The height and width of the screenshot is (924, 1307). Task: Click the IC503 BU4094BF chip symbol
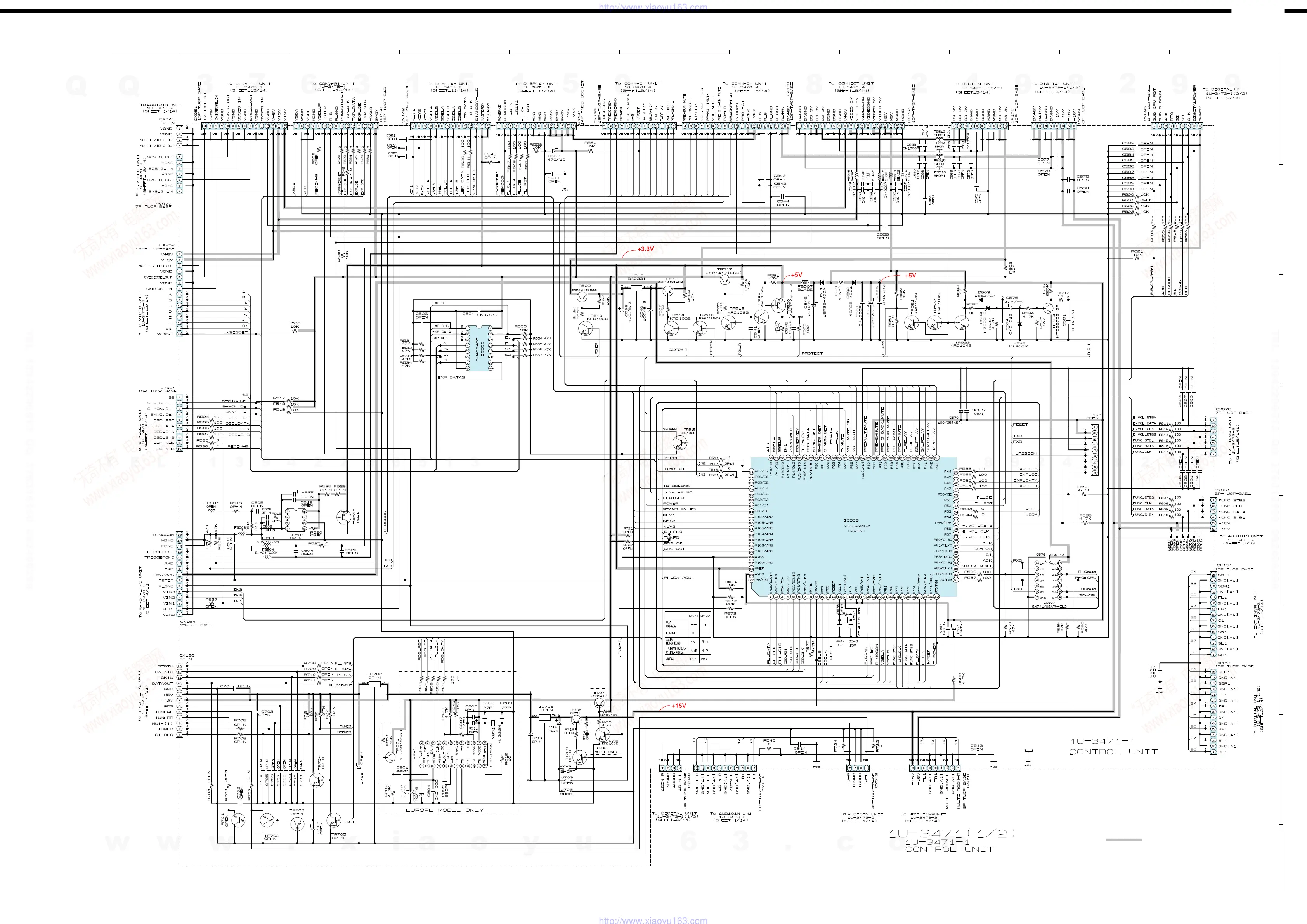(x=479, y=348)
